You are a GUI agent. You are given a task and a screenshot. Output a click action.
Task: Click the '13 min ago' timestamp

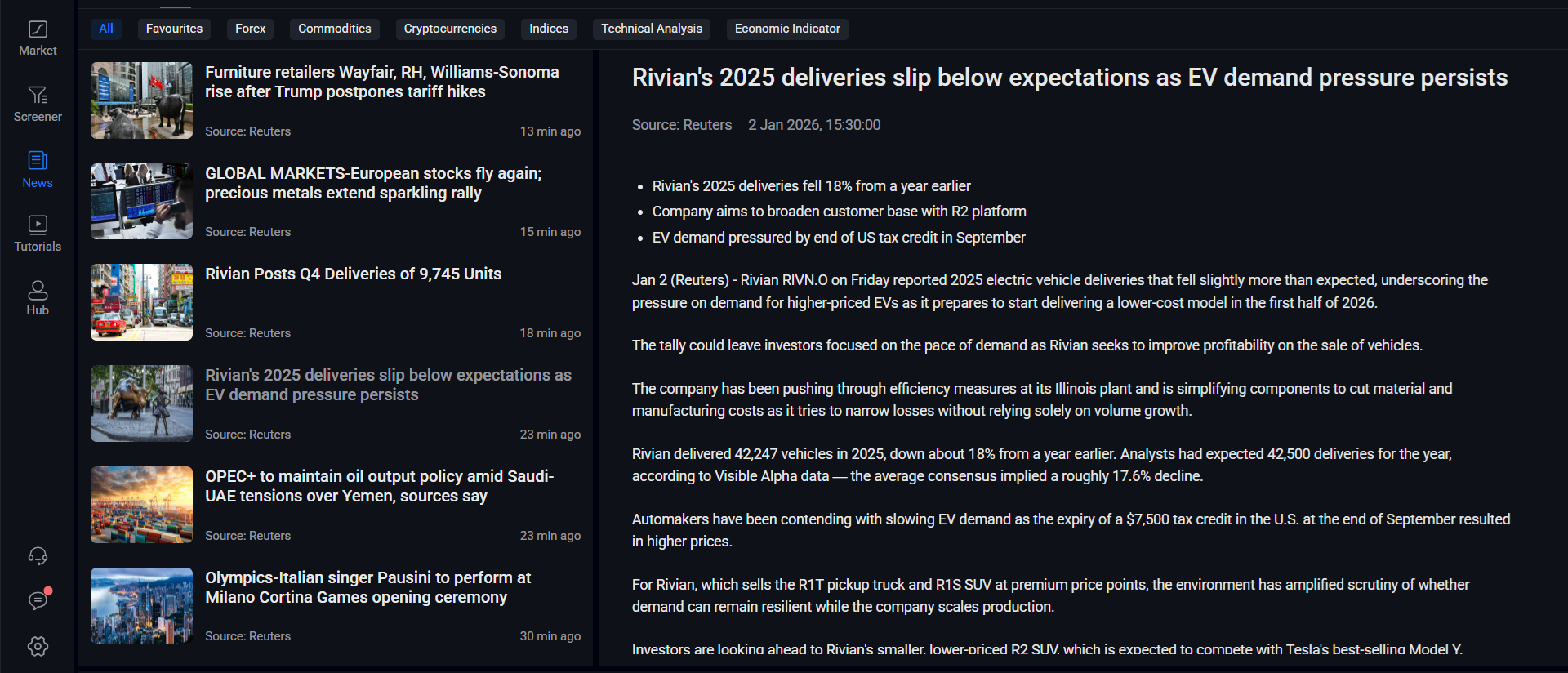click(x=550, y=131)
